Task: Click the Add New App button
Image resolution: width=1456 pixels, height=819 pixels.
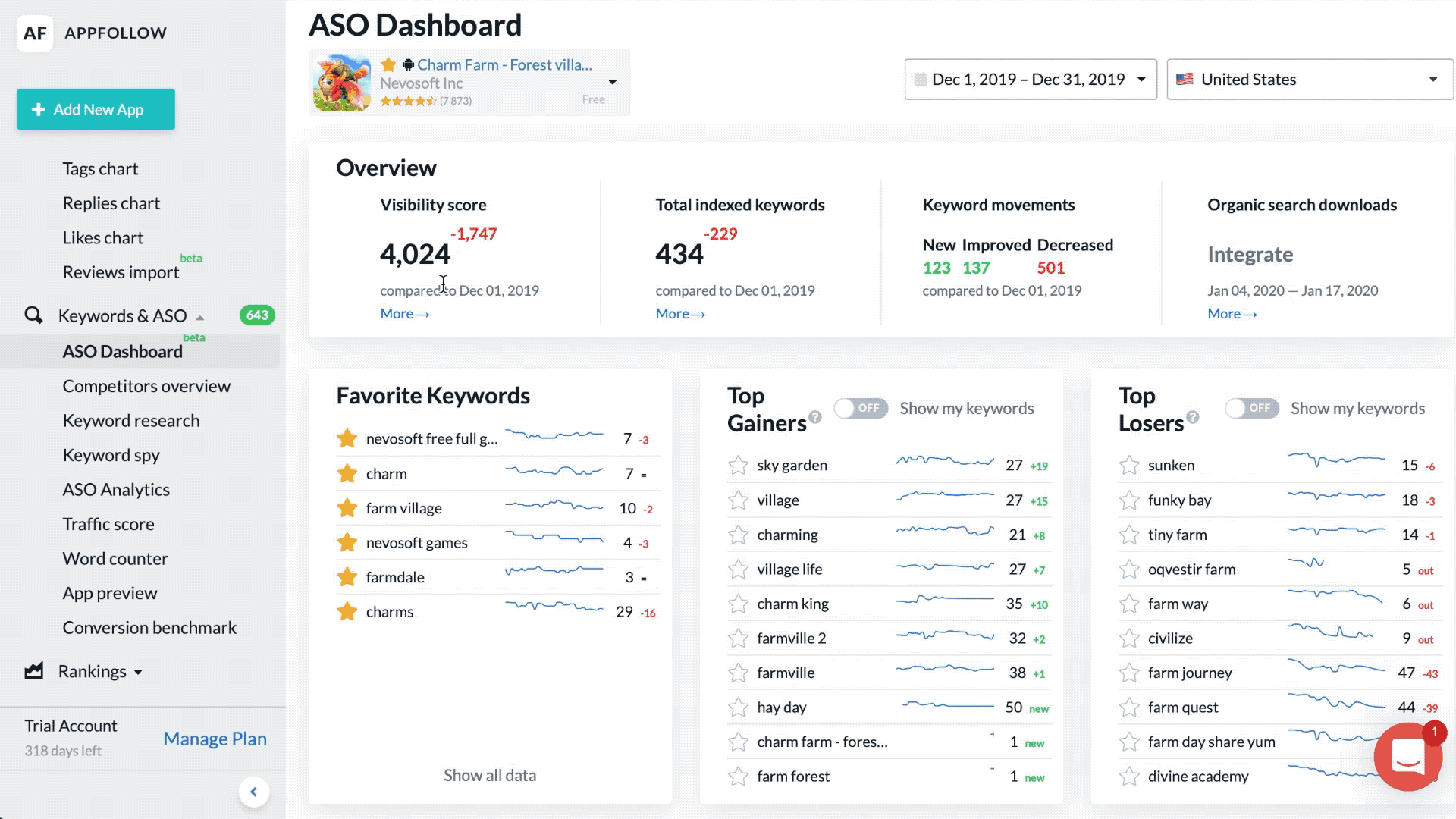Action: point(96,109)
